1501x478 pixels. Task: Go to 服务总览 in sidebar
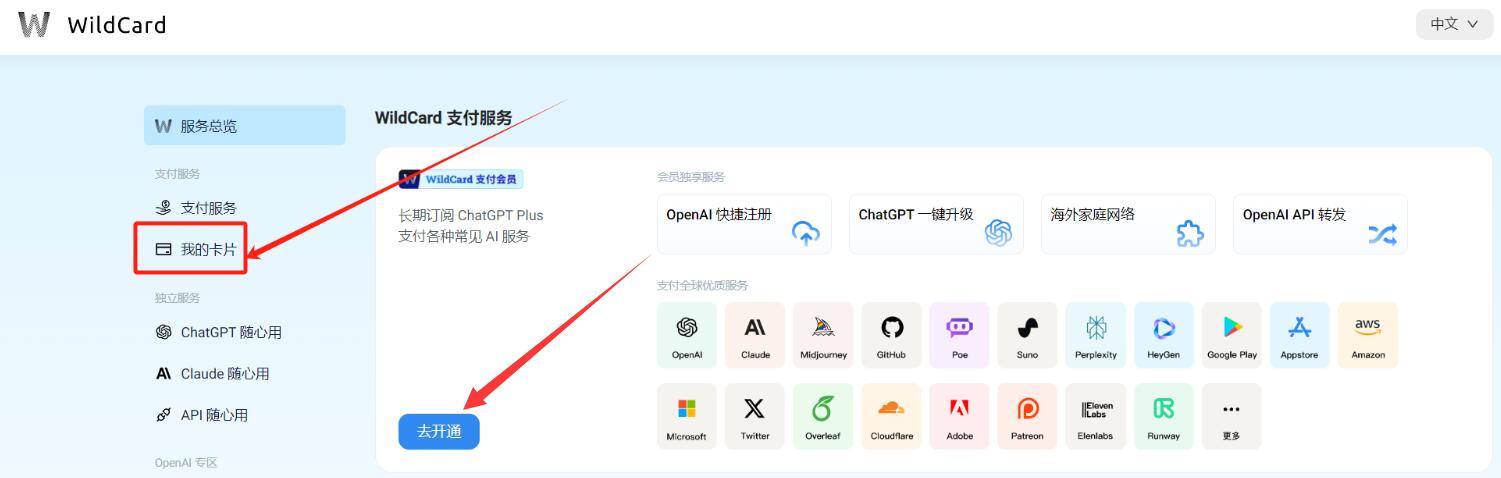(245, 126)
